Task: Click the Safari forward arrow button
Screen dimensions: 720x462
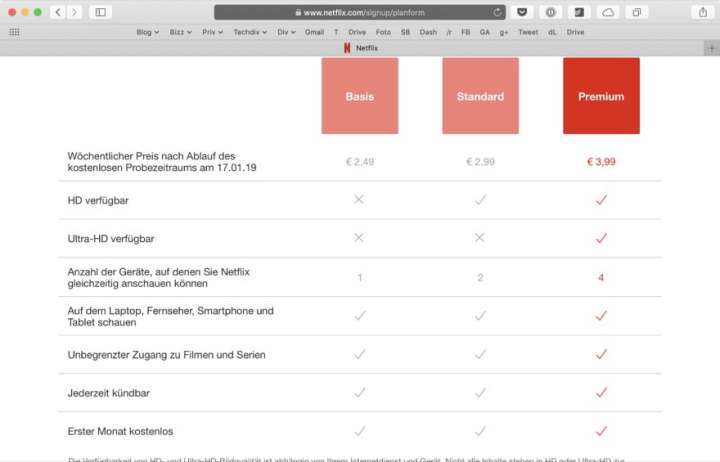Action: (74, 12)
